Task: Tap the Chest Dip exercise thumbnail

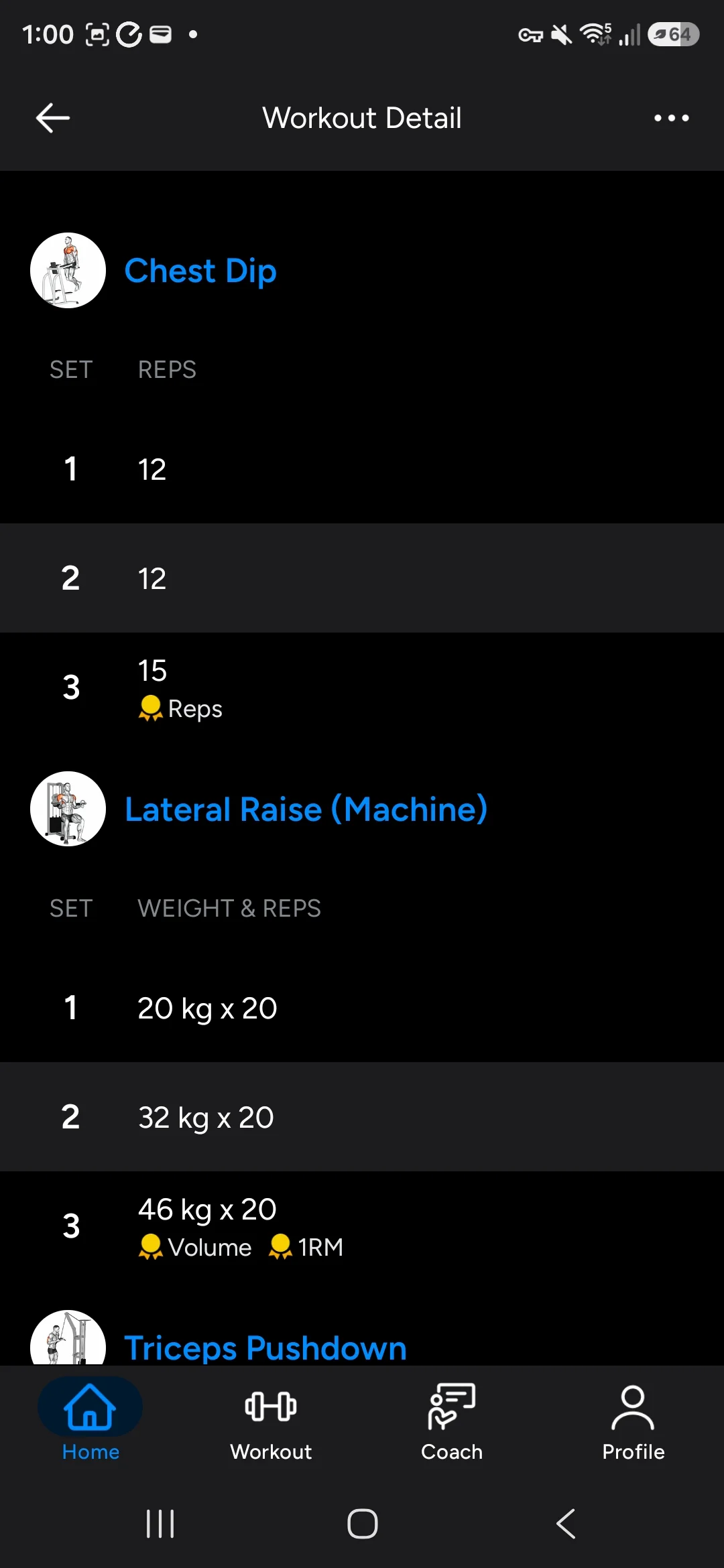Action: (x=68, y=270)
